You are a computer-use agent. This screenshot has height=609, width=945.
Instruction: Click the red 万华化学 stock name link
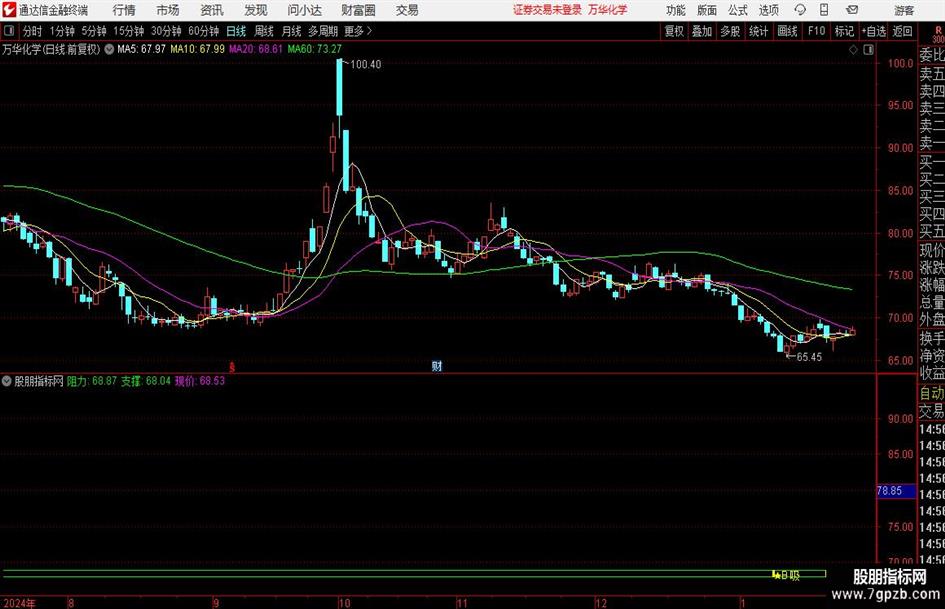(608, 10)
